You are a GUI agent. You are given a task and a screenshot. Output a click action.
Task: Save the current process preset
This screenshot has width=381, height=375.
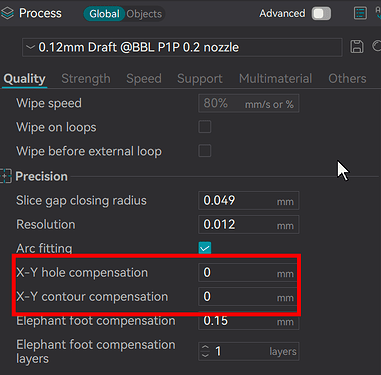[357, 47]
